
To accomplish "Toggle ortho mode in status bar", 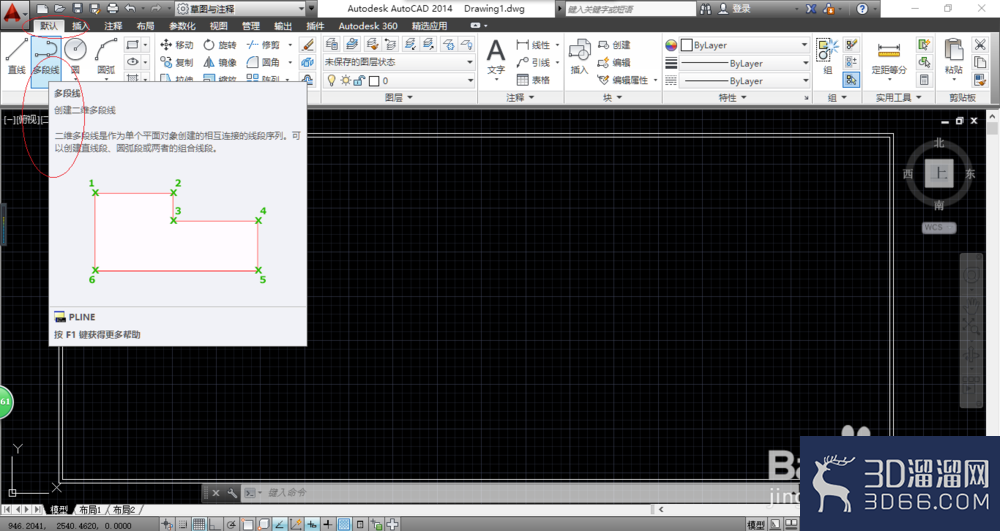I will [x=215, y=525].
